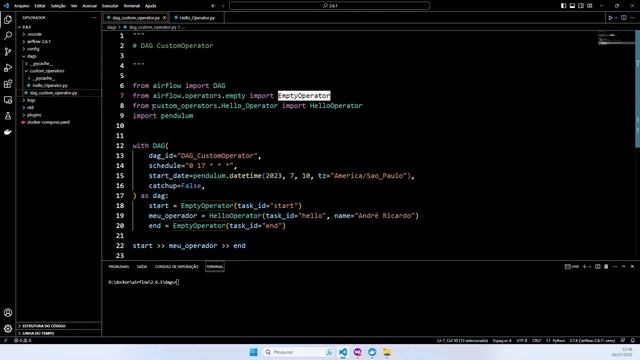Image resolution: width=640 pixels, height=360 pixels.
Task: Open the run options dropdown arrow
Action: (x=616, y=18)
